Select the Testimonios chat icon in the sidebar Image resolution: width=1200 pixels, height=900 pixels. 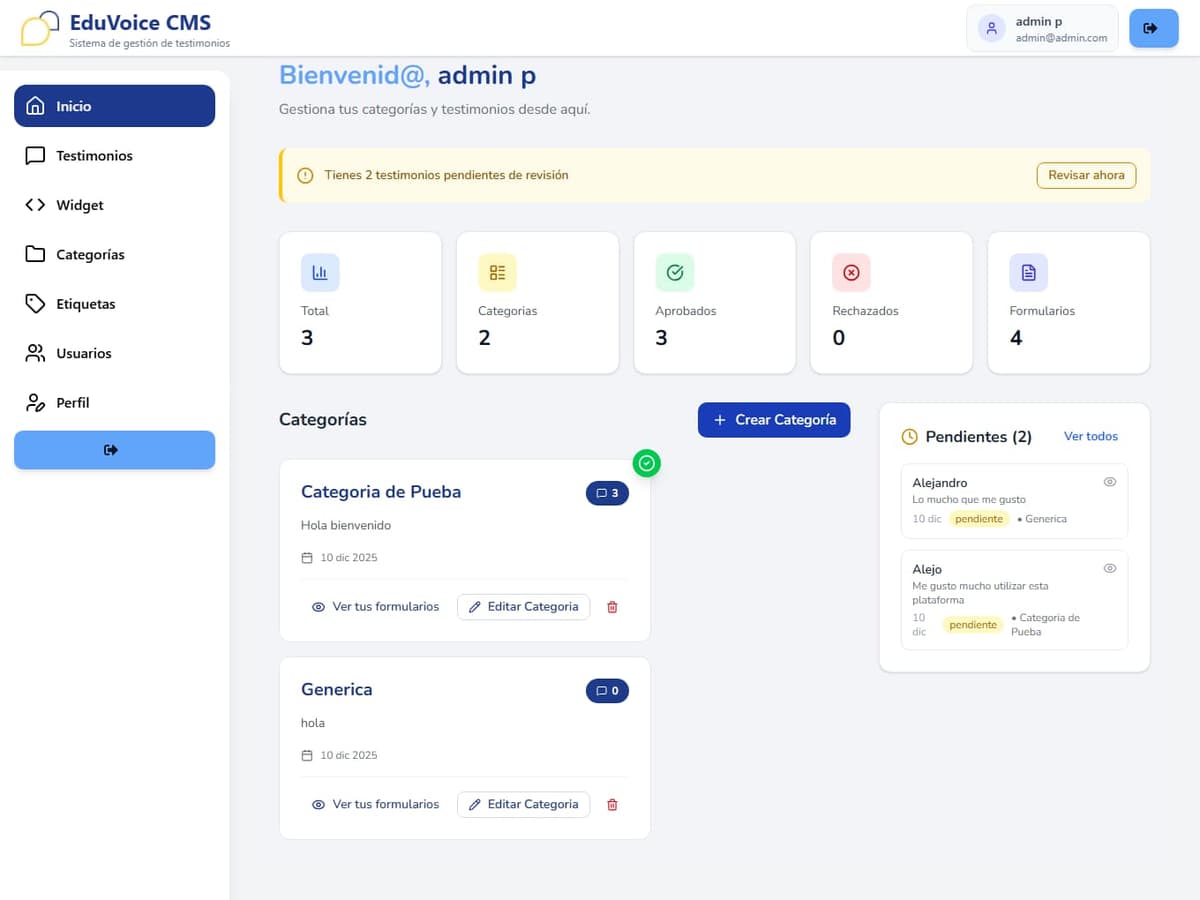(35, 156)
